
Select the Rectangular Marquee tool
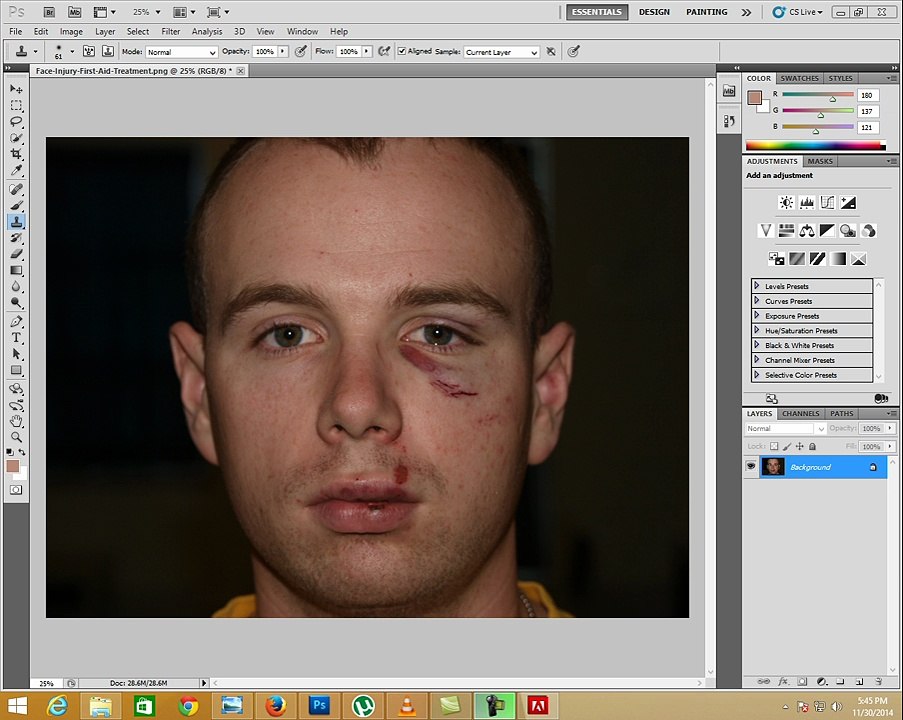pos(16,105)
